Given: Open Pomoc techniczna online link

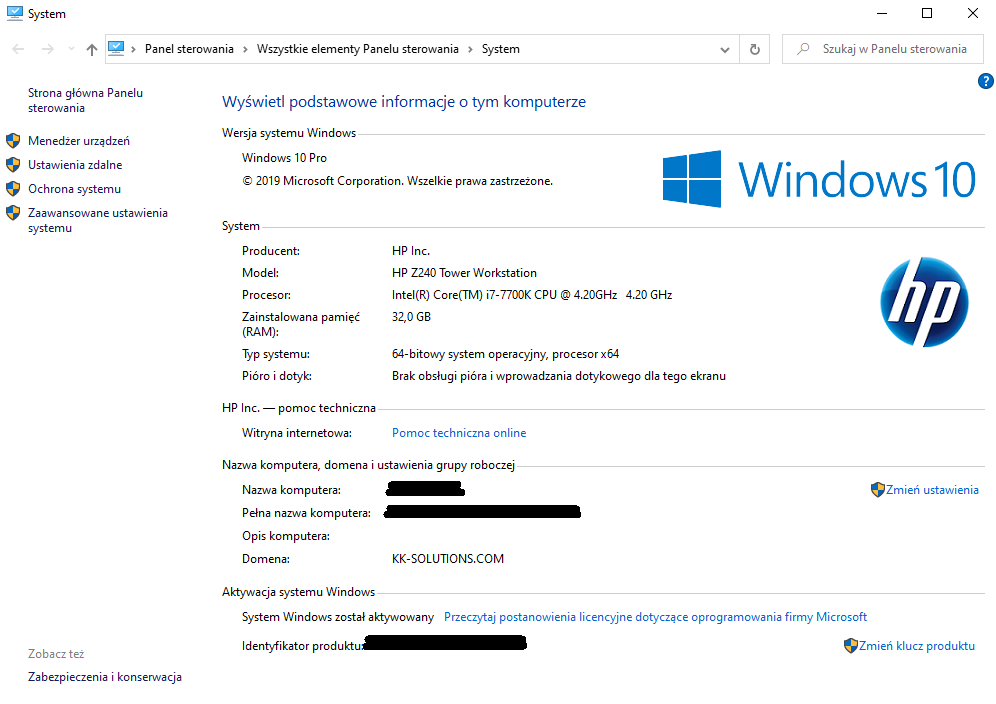Looking at the screenshot, I should click(x=459, y=433).
